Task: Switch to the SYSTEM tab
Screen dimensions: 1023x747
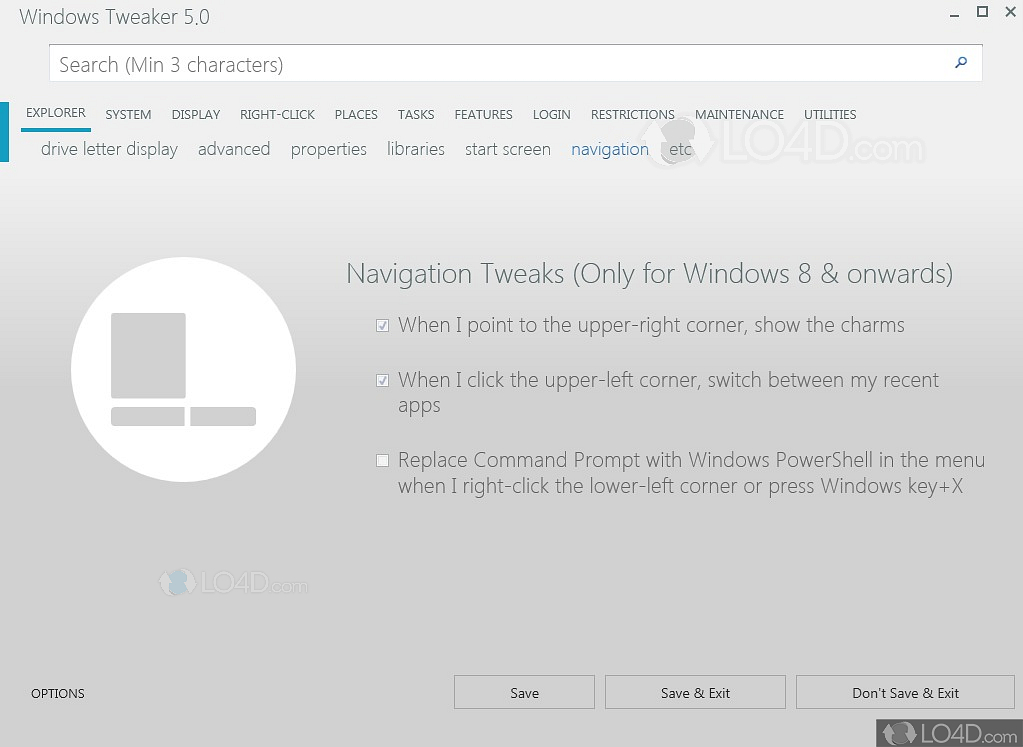Action: click(x=128, y=114)
